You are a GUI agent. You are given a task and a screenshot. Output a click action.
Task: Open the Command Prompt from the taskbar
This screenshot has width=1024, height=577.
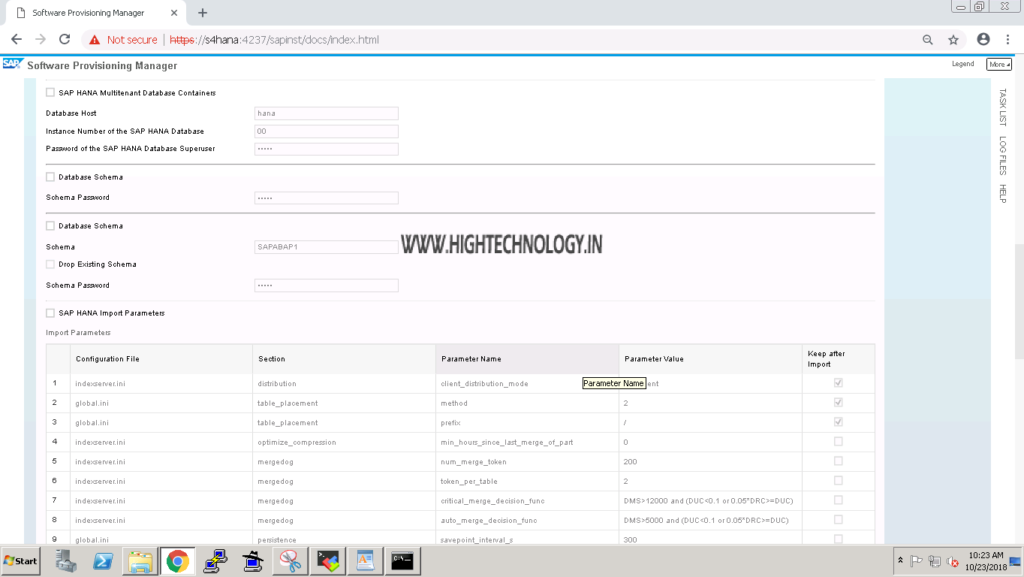(x=402, y=561)
